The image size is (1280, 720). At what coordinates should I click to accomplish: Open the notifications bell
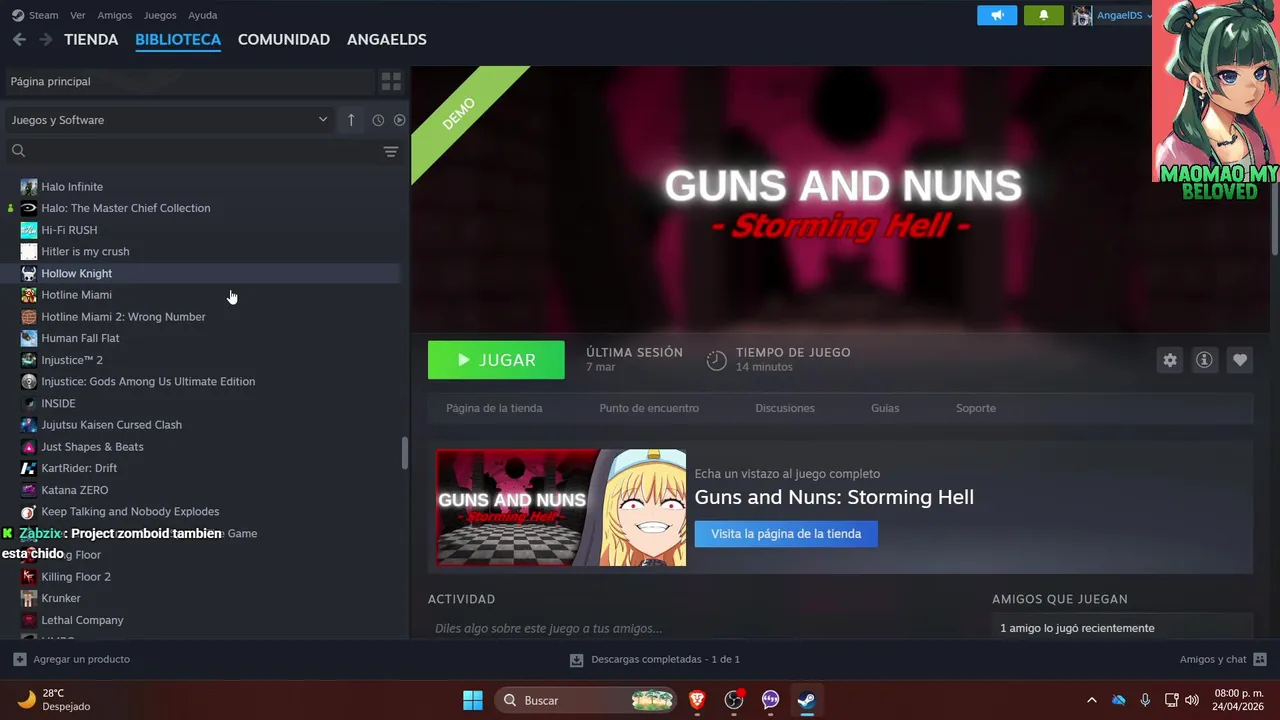click(1044, 15)
